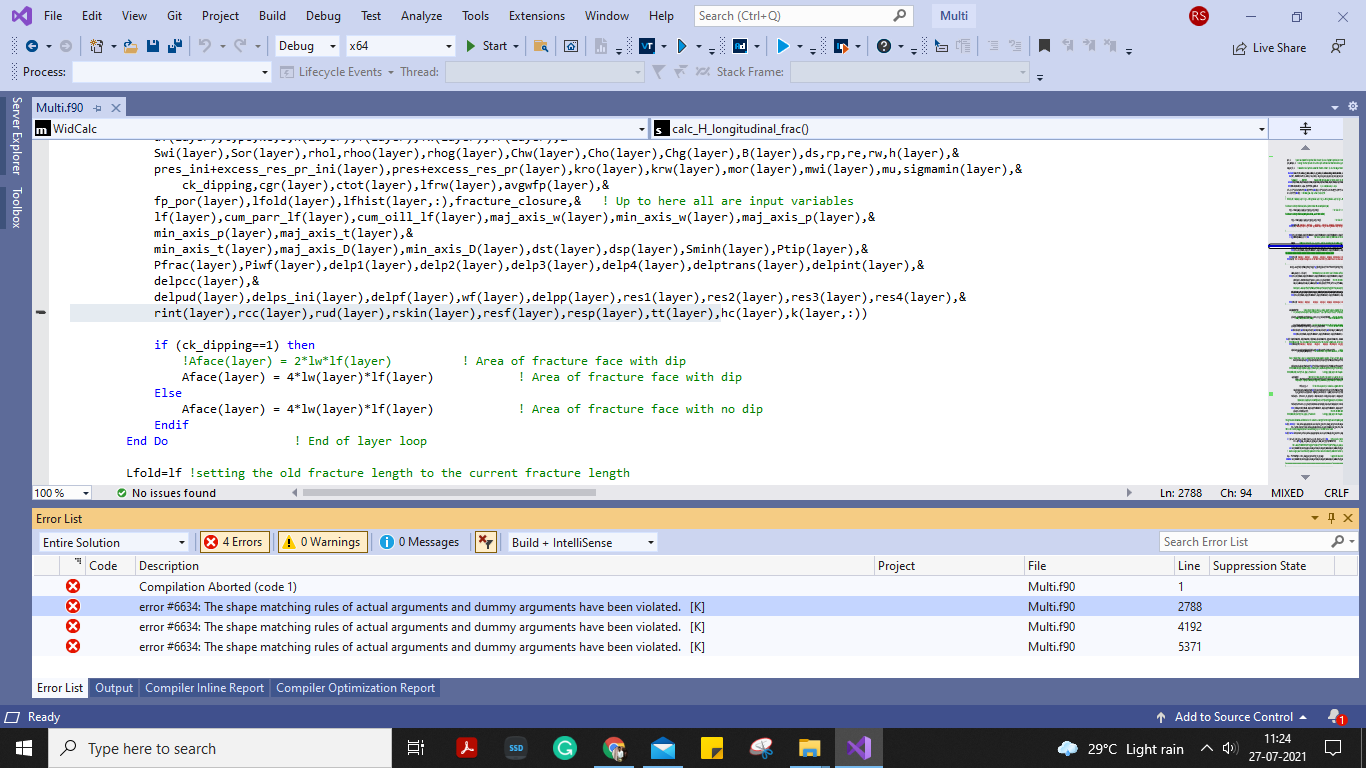Click the Search Error List field
The height and width of the screenshot is (768, 1366).
click(x=1244, y=542)
